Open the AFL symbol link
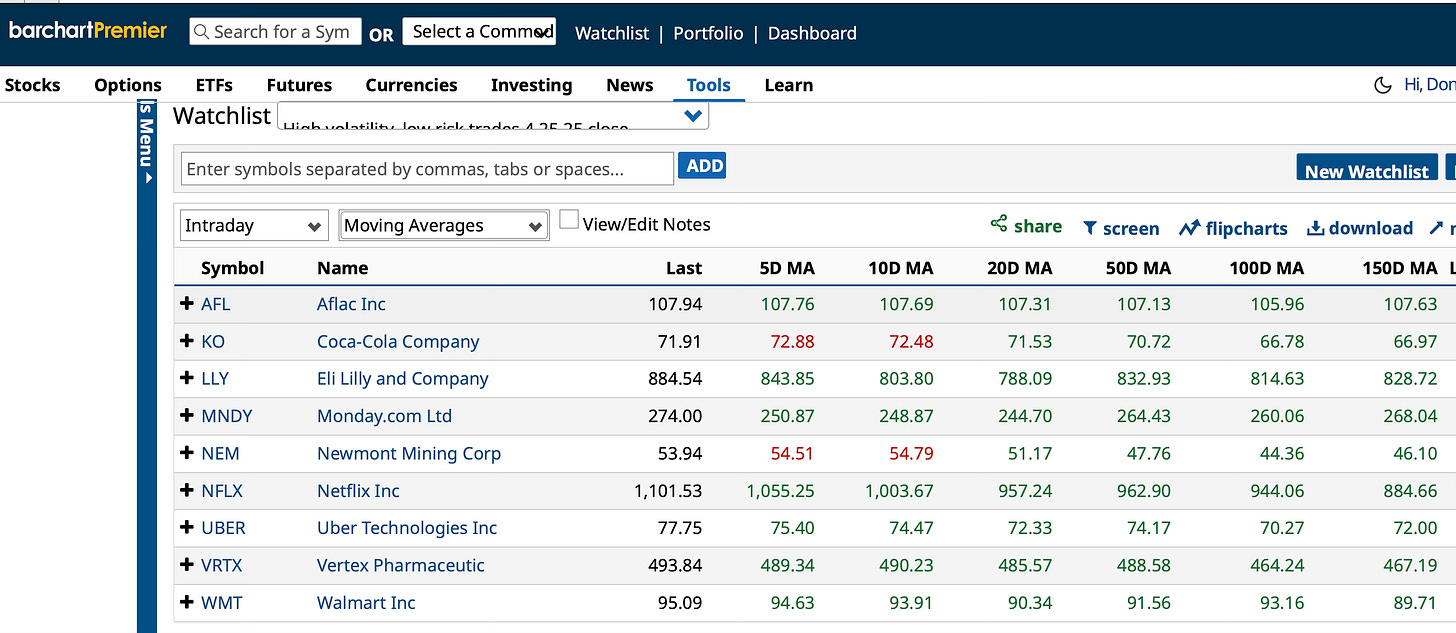Screen dimensions: 1456x633 pyautogui.click(x=215, y=304)
